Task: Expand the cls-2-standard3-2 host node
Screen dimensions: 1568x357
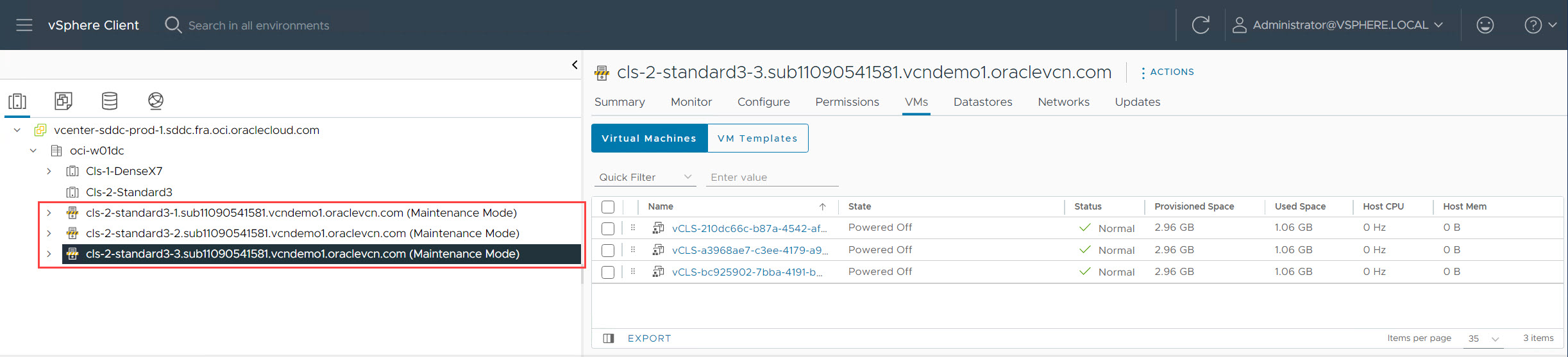Action: pos(49,233)
